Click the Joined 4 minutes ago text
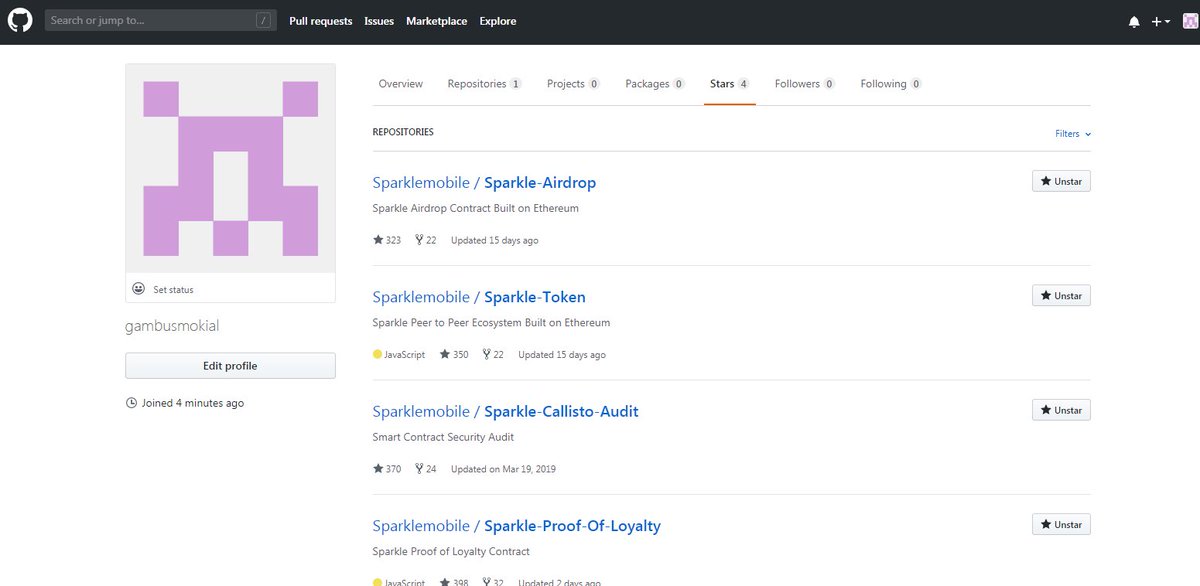1200x586 pixels. tap(185, 403)
